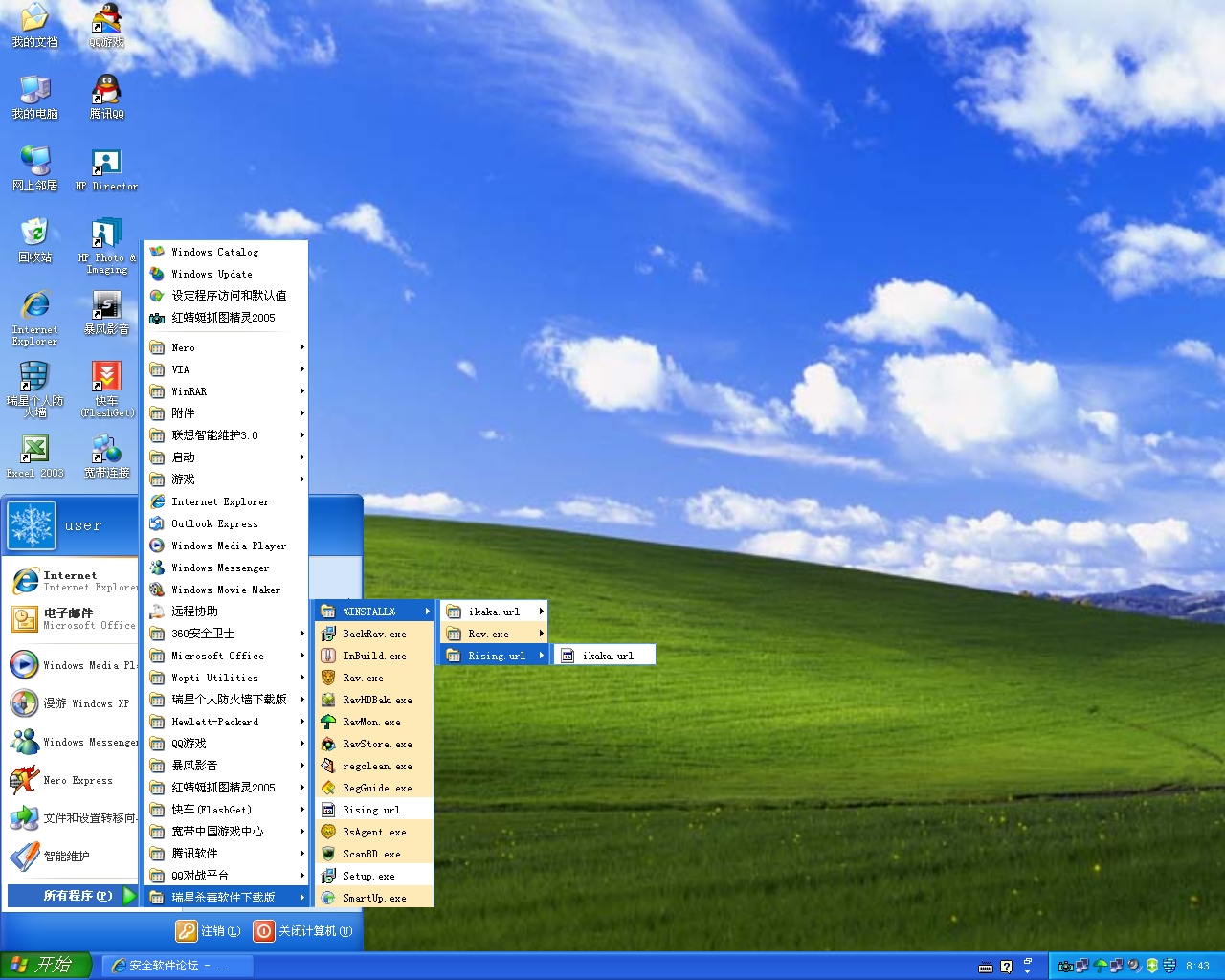This screenshot has width=1225, height=980.
Task: Expand the WinRAR folder submenu
Action: (226, 391)
